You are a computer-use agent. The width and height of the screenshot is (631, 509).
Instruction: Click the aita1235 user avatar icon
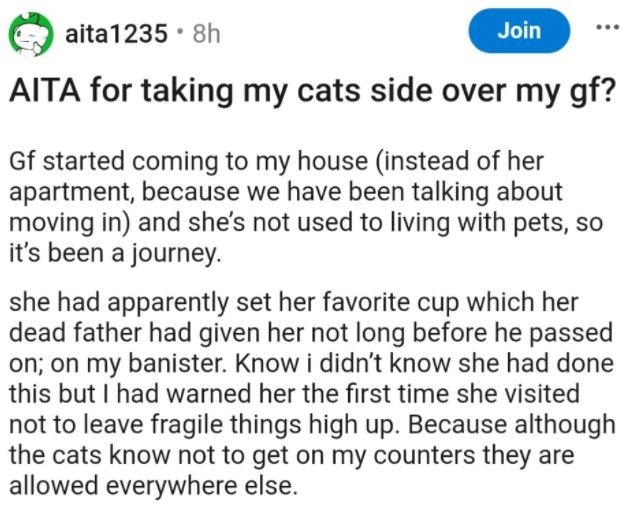[x=30, y=32]
